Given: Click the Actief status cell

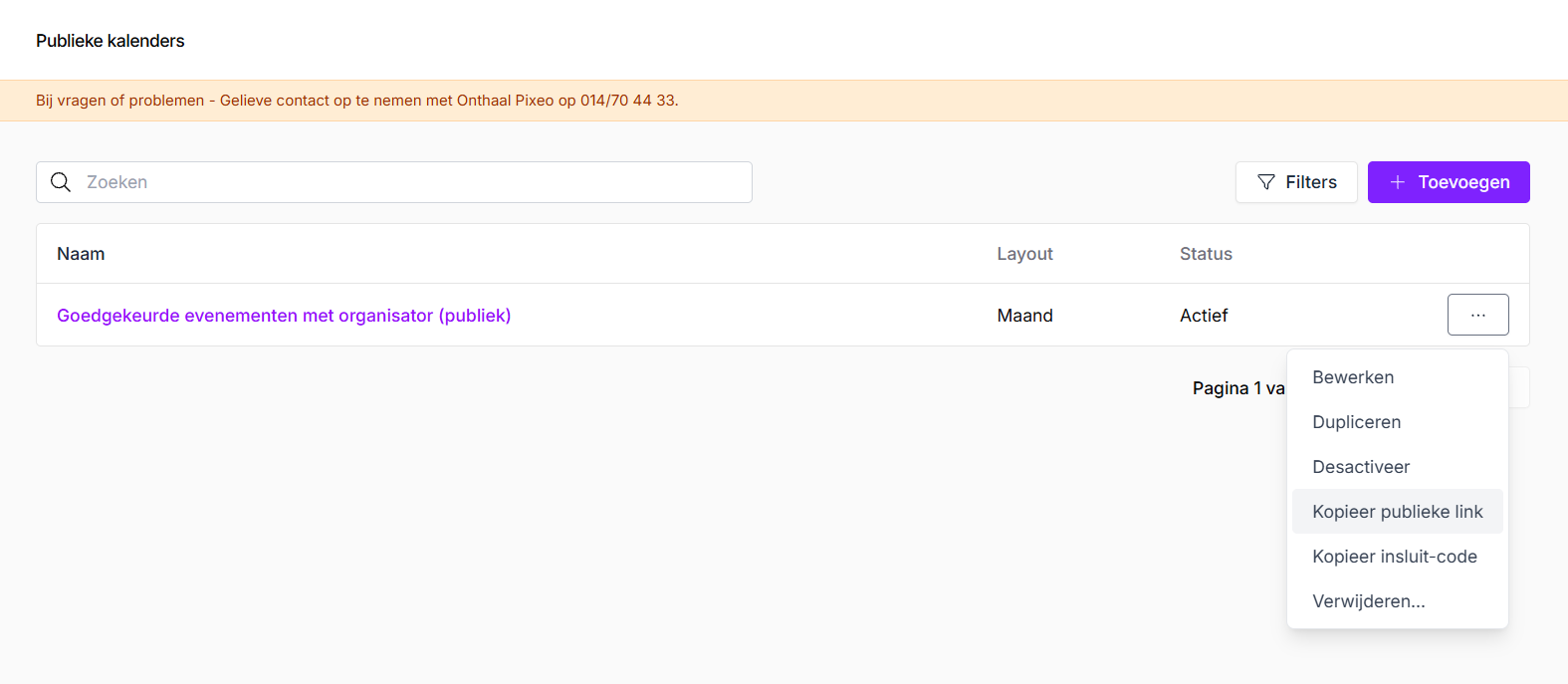Looking at the screenshot, I should pyautogui.click(x=1204, y=316).
